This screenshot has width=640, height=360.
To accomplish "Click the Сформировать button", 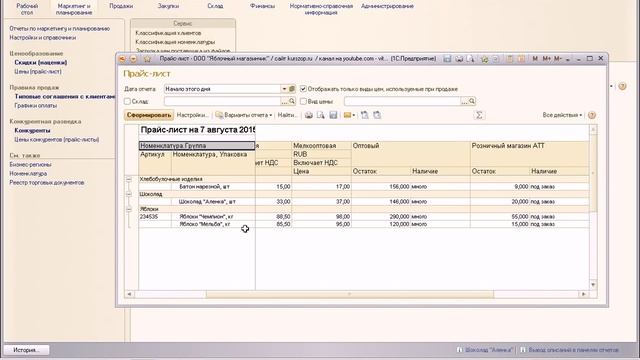I will pyautogui.click(x=149, y=116).
